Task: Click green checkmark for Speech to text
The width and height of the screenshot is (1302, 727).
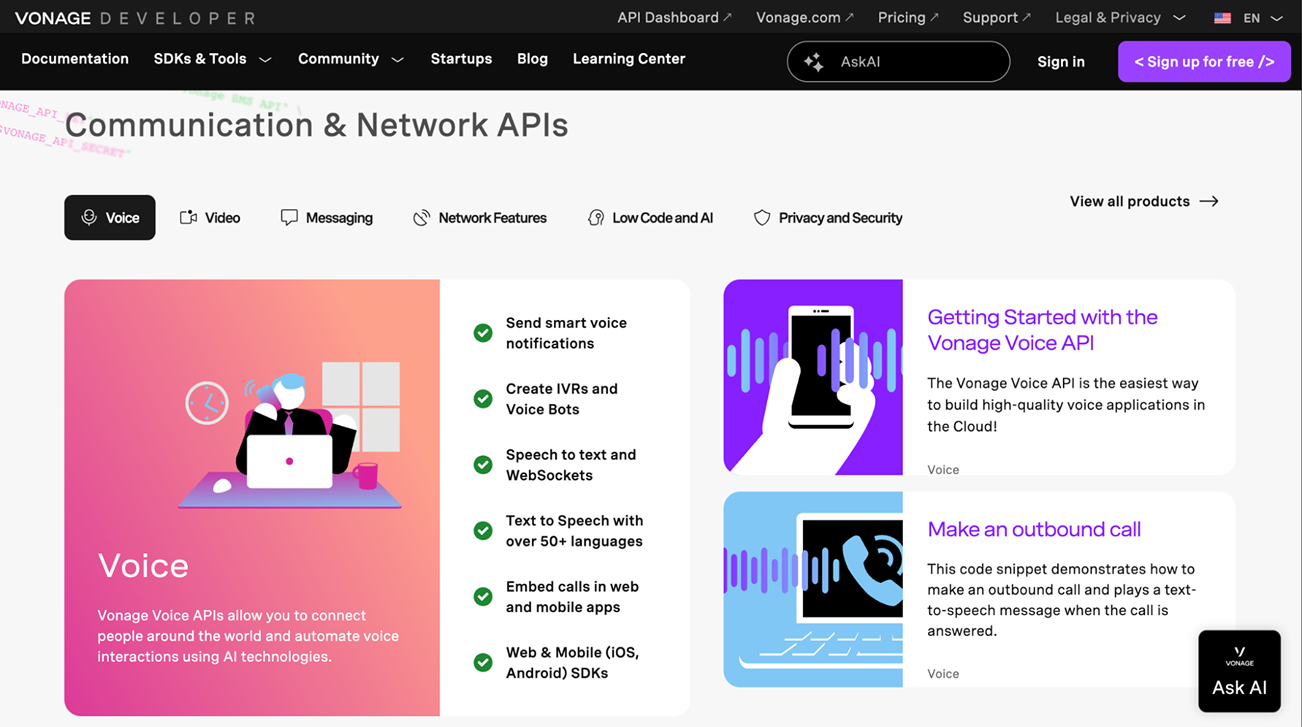Action: (483, 465)
